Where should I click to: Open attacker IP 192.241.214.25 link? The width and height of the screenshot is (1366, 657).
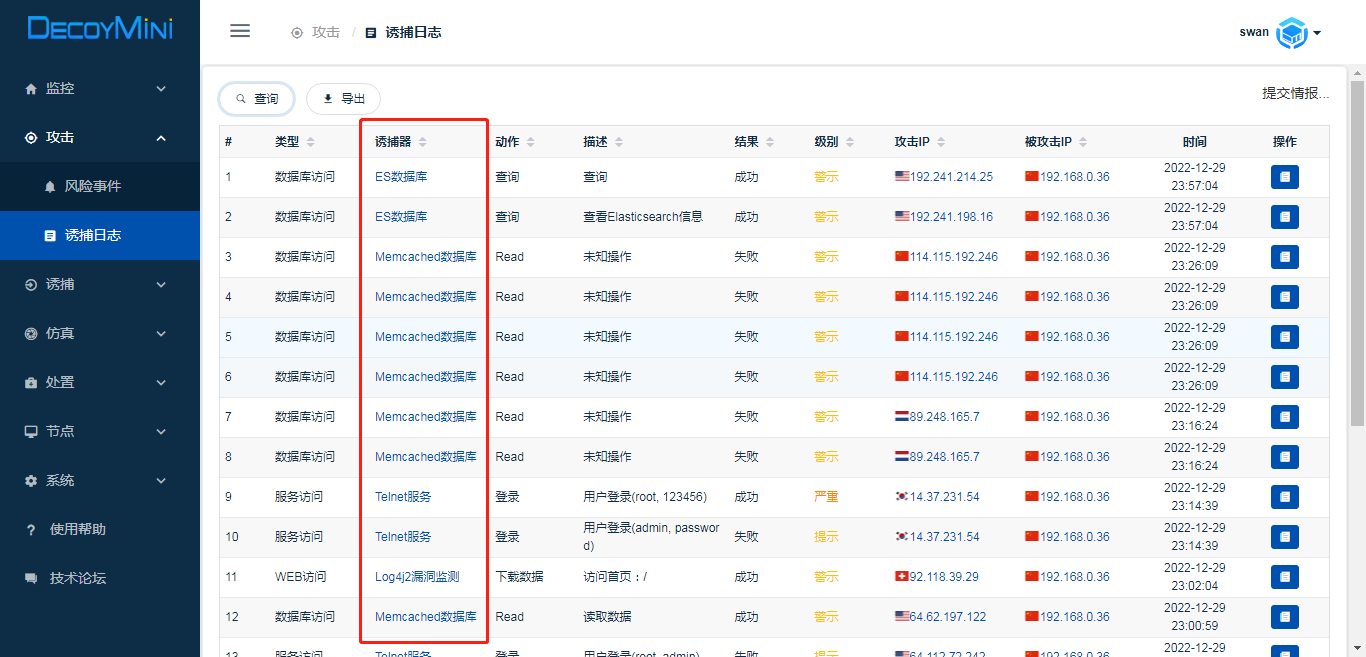(x=951, y=177)
